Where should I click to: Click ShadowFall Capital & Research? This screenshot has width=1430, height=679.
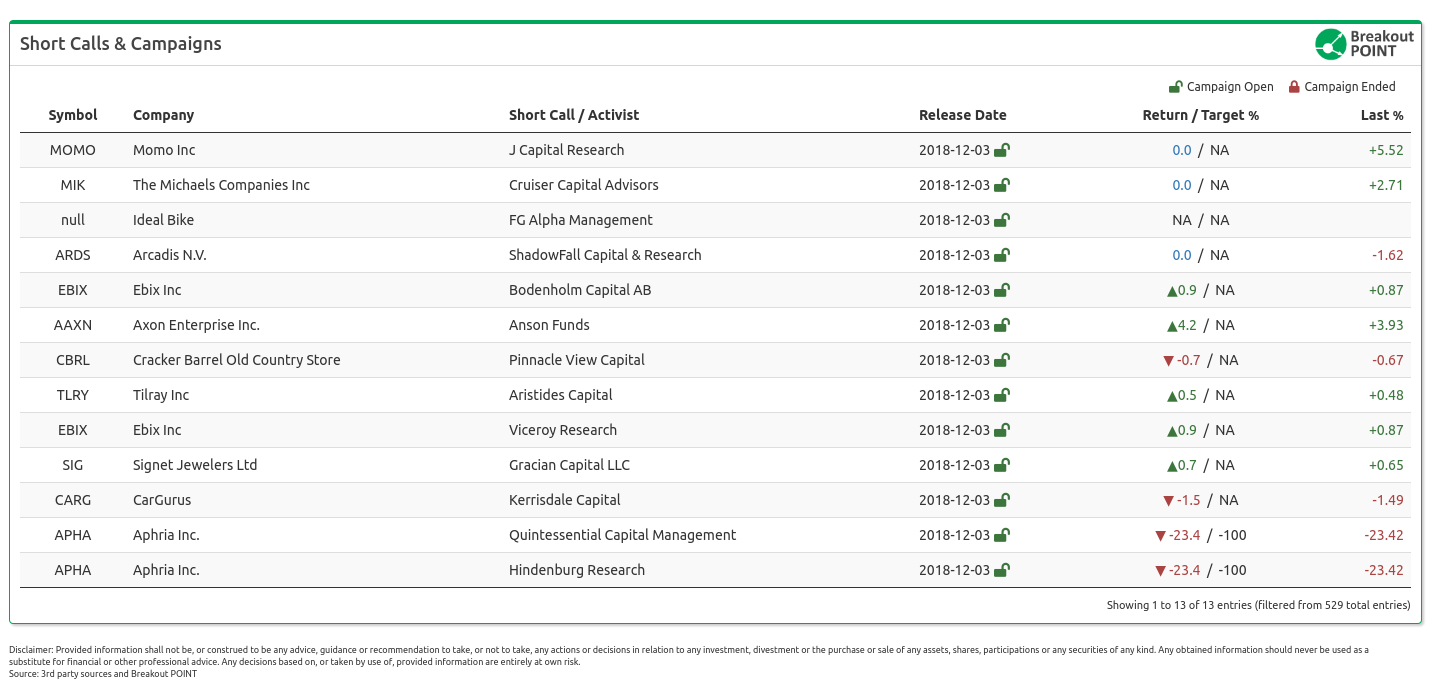tap(605, 255)
